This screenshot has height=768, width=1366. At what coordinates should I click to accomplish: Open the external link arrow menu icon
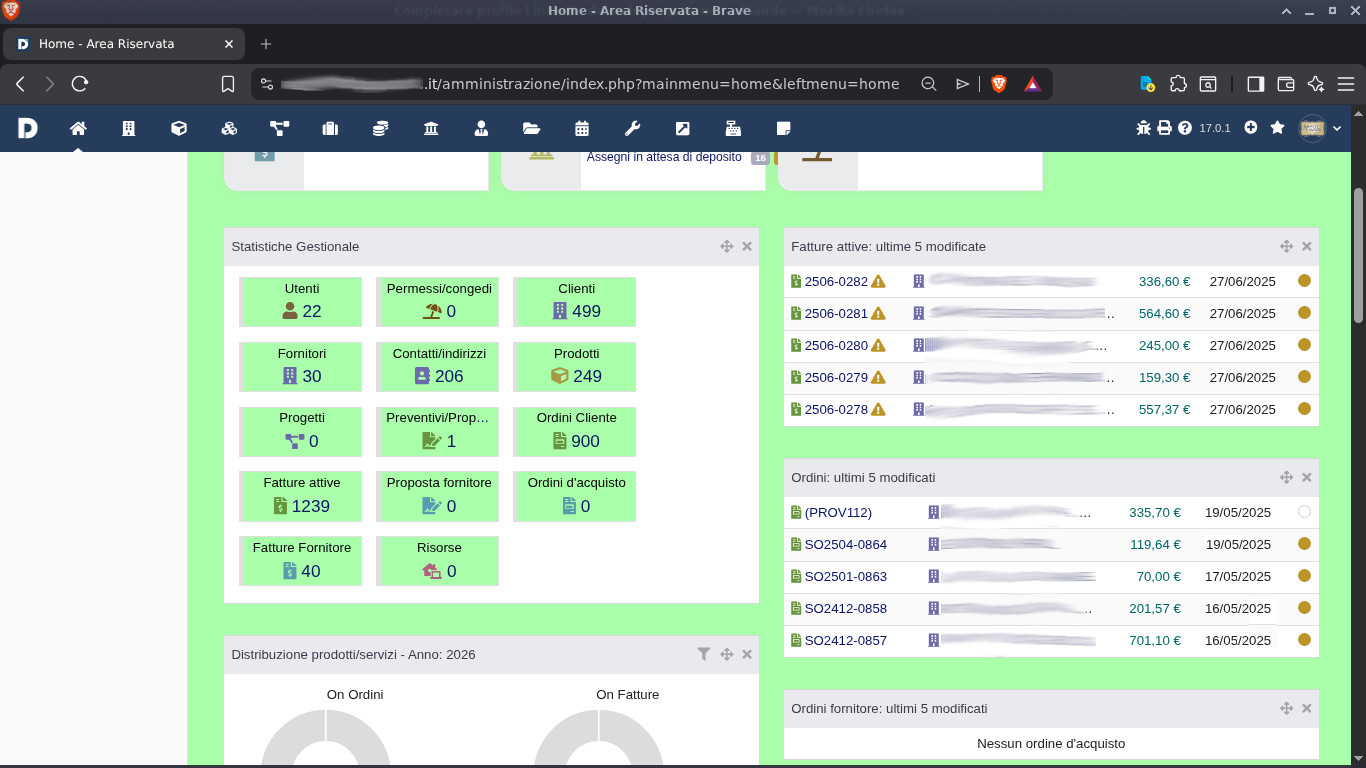[682, 128]
